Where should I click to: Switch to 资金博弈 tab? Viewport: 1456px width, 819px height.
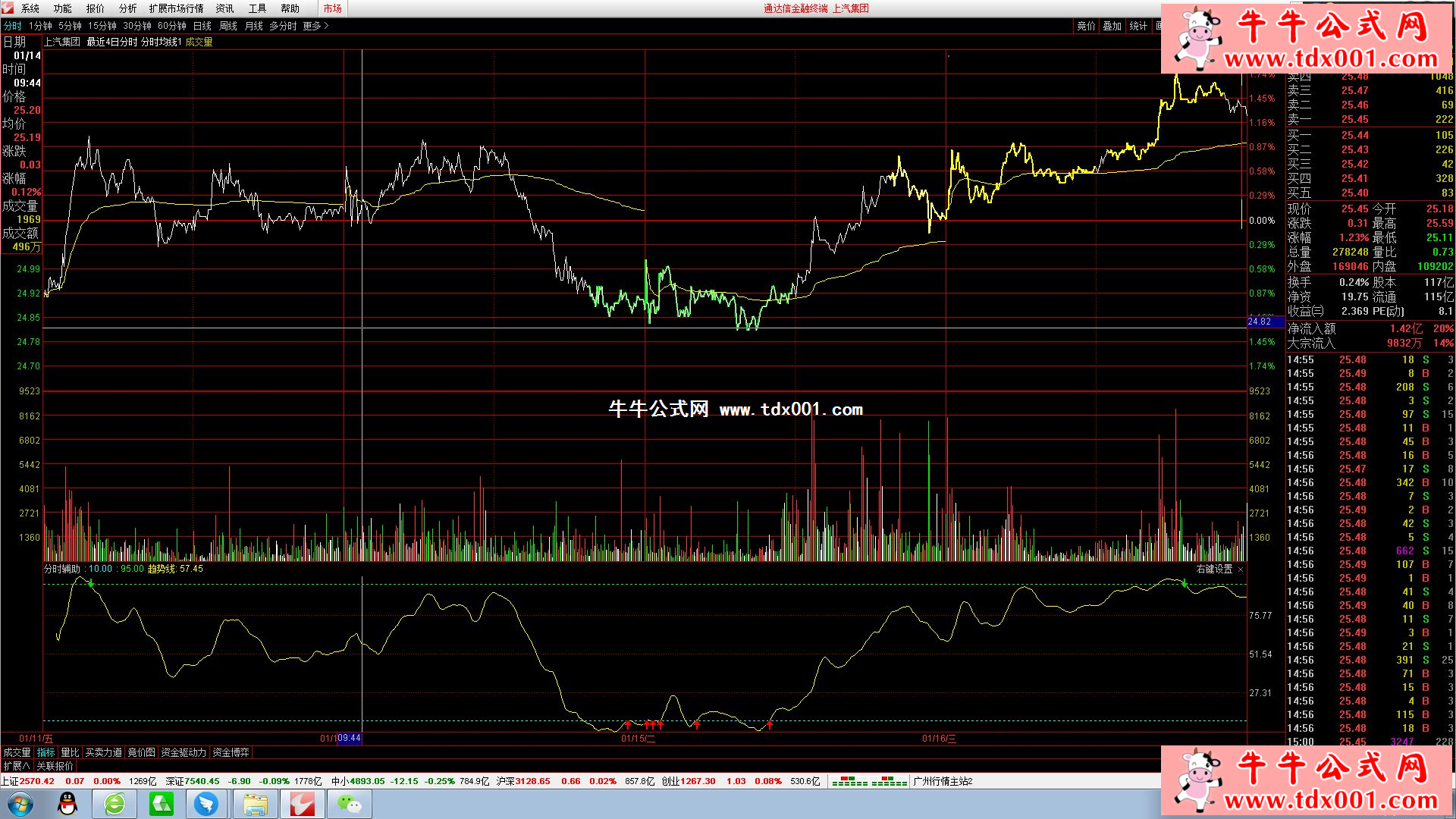click(x=231, y=752)
